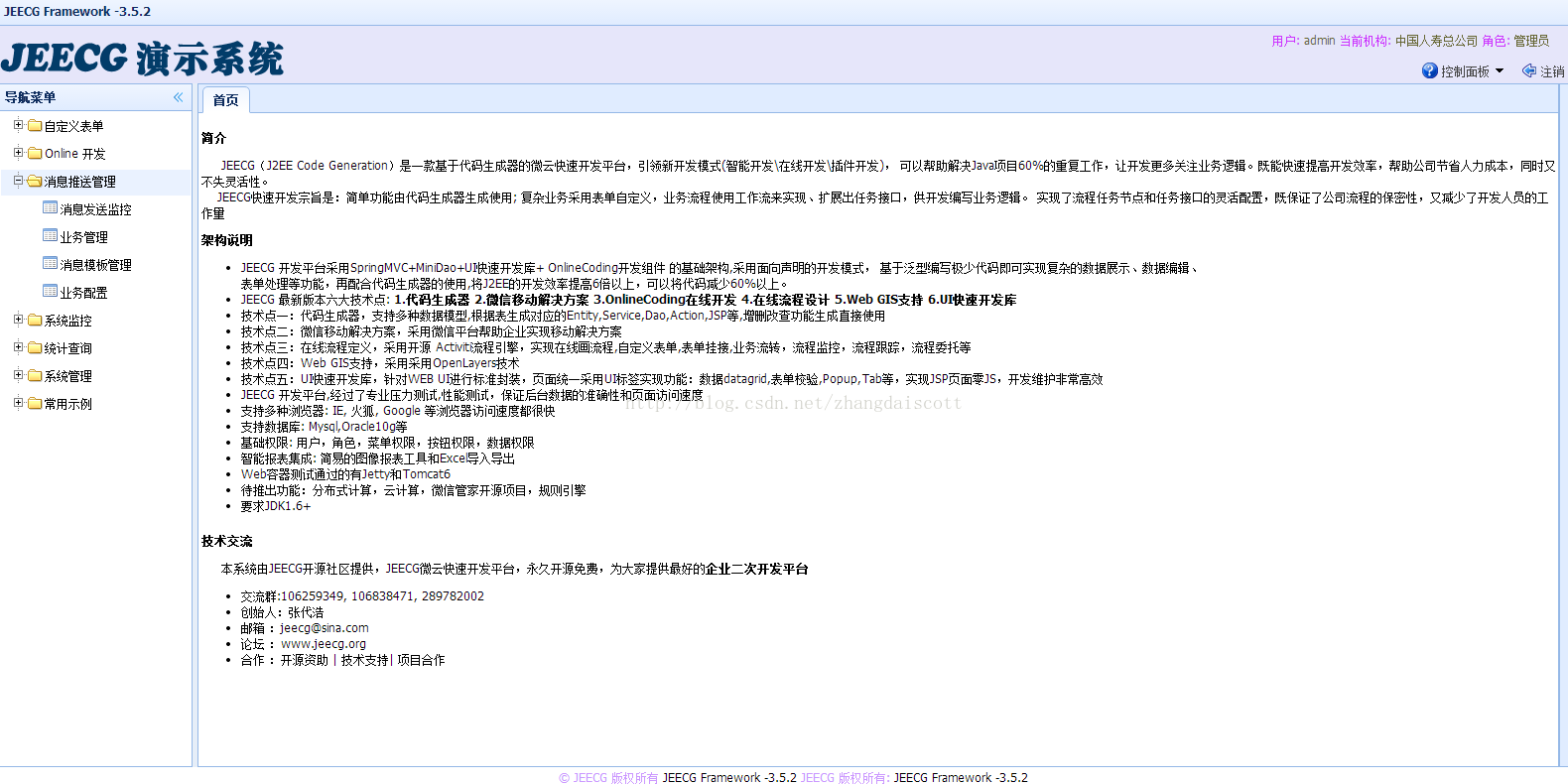Click the 要求JDK1.6+ list item
Screen dimensions: 1568x784
tap(275, 506)
